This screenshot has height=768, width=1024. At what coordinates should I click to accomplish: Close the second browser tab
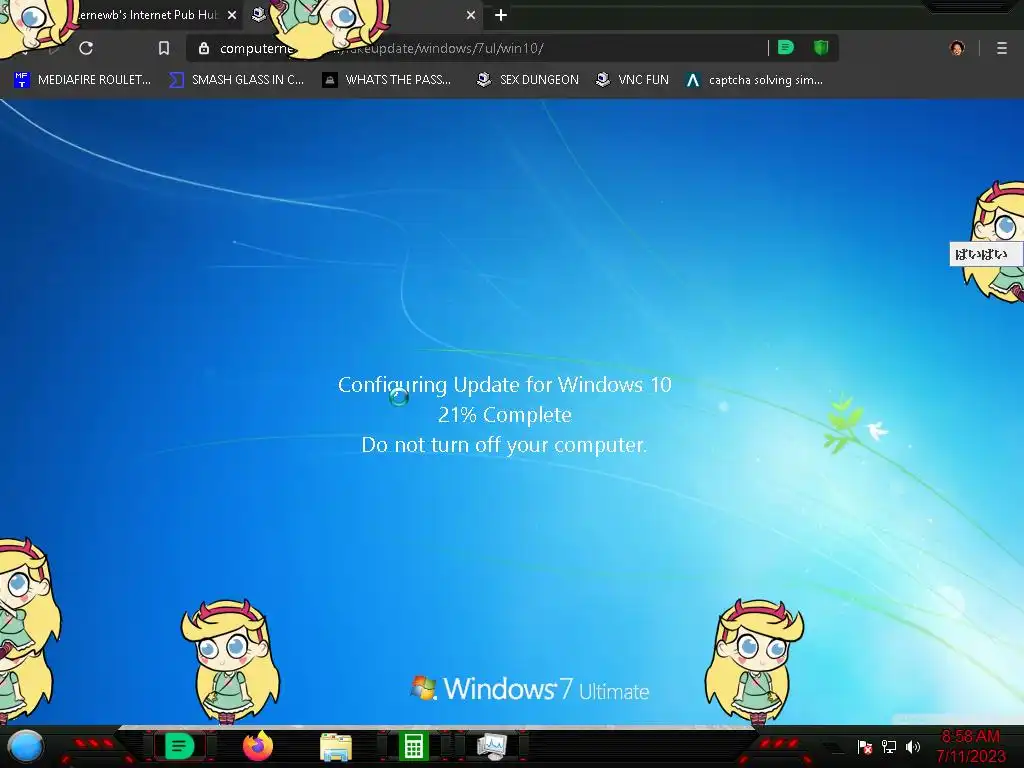(x=471, y=15)
